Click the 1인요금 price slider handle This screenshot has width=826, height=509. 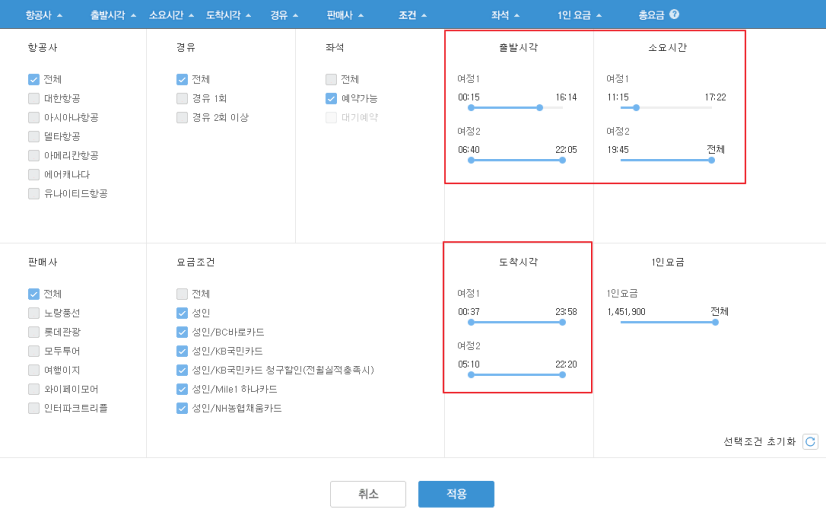click(x=715, y=322)
